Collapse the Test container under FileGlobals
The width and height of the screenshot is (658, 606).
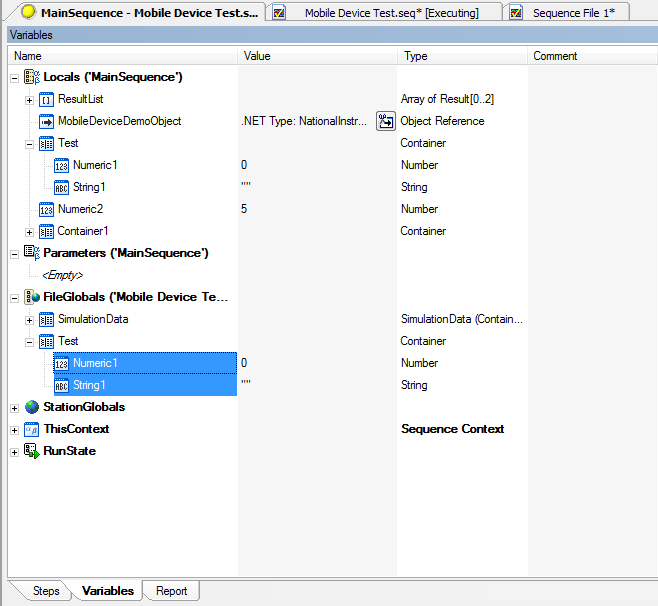tap(29, 341)
